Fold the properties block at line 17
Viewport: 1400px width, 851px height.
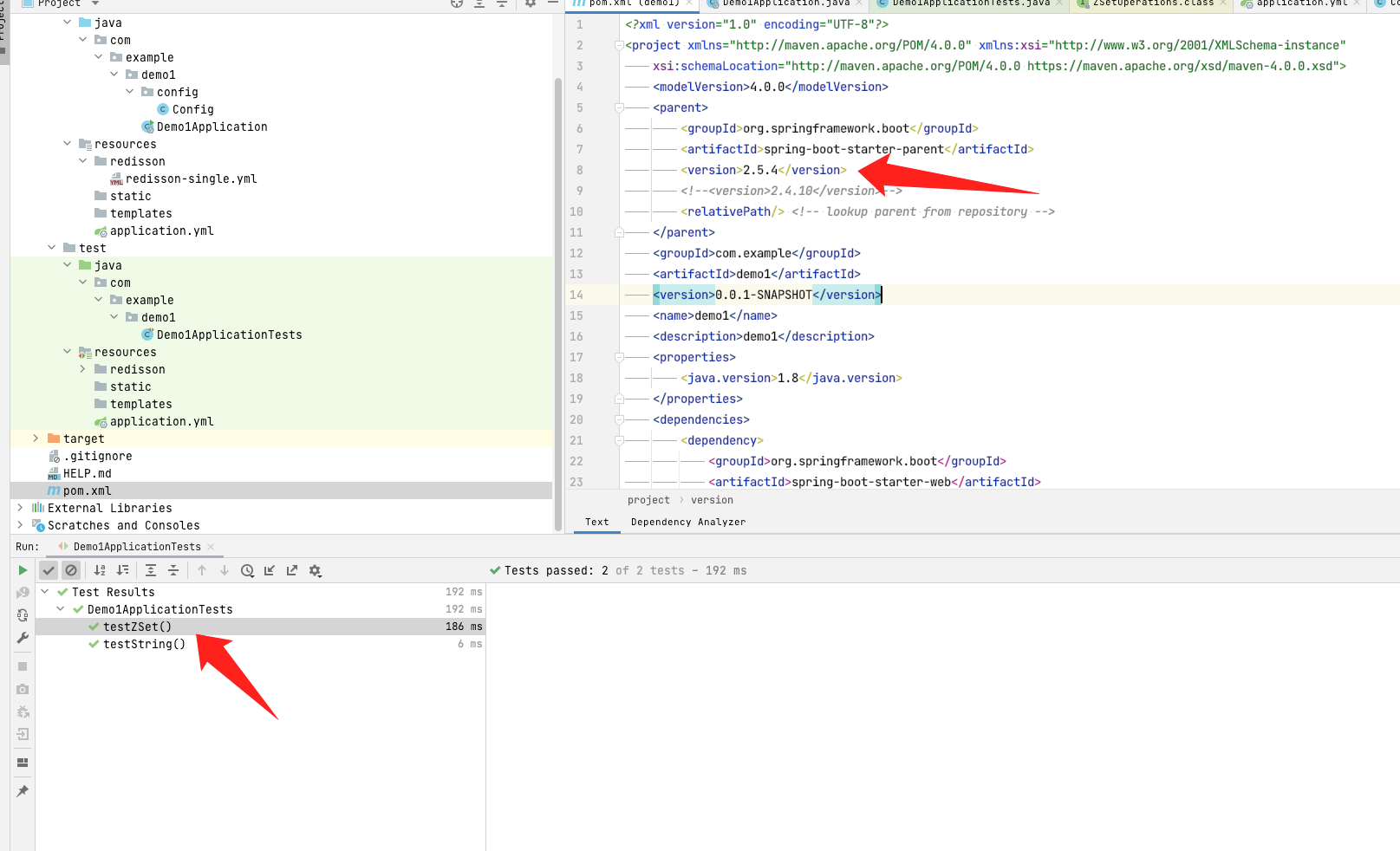tap(619, 357)
